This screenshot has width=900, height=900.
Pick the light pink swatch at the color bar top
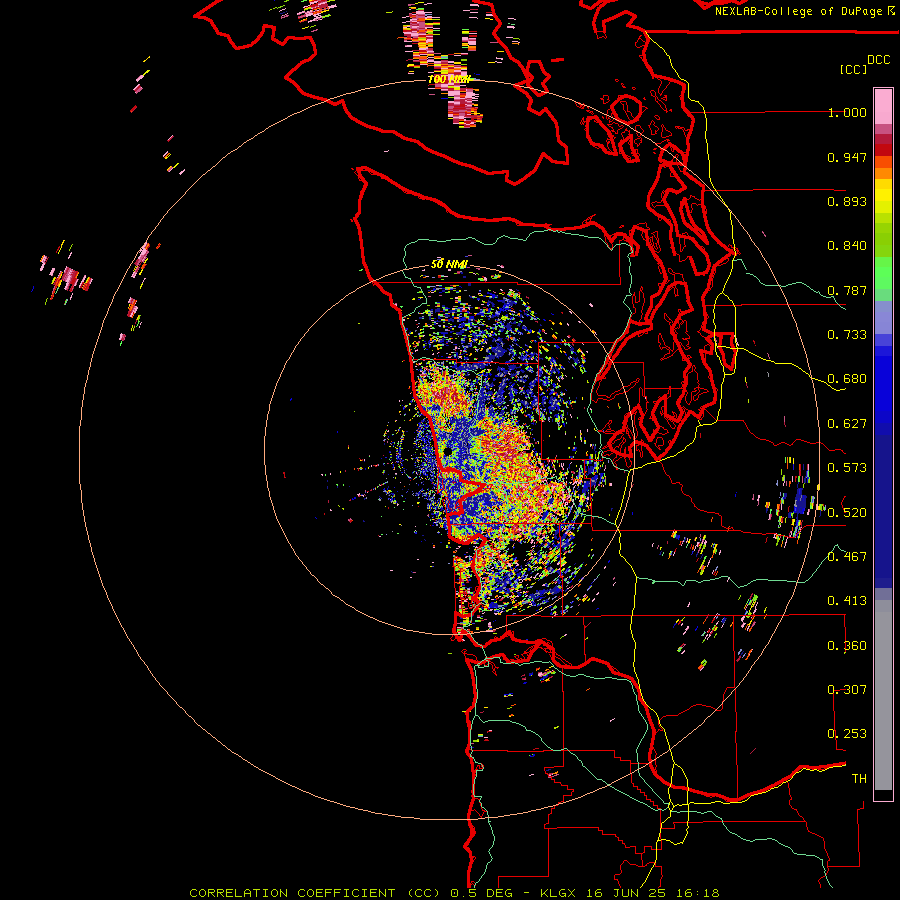point(883,107)
